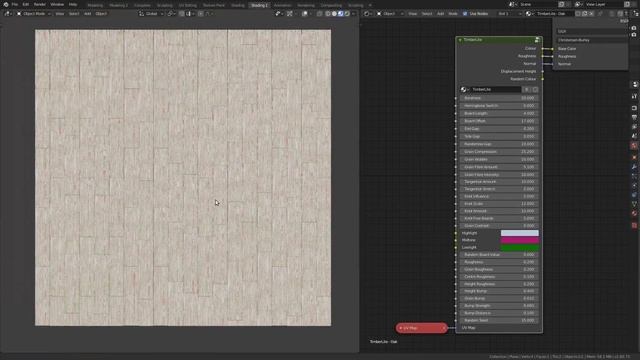Click the Scene name field
640x360 pixels.
tap(538, 4)
